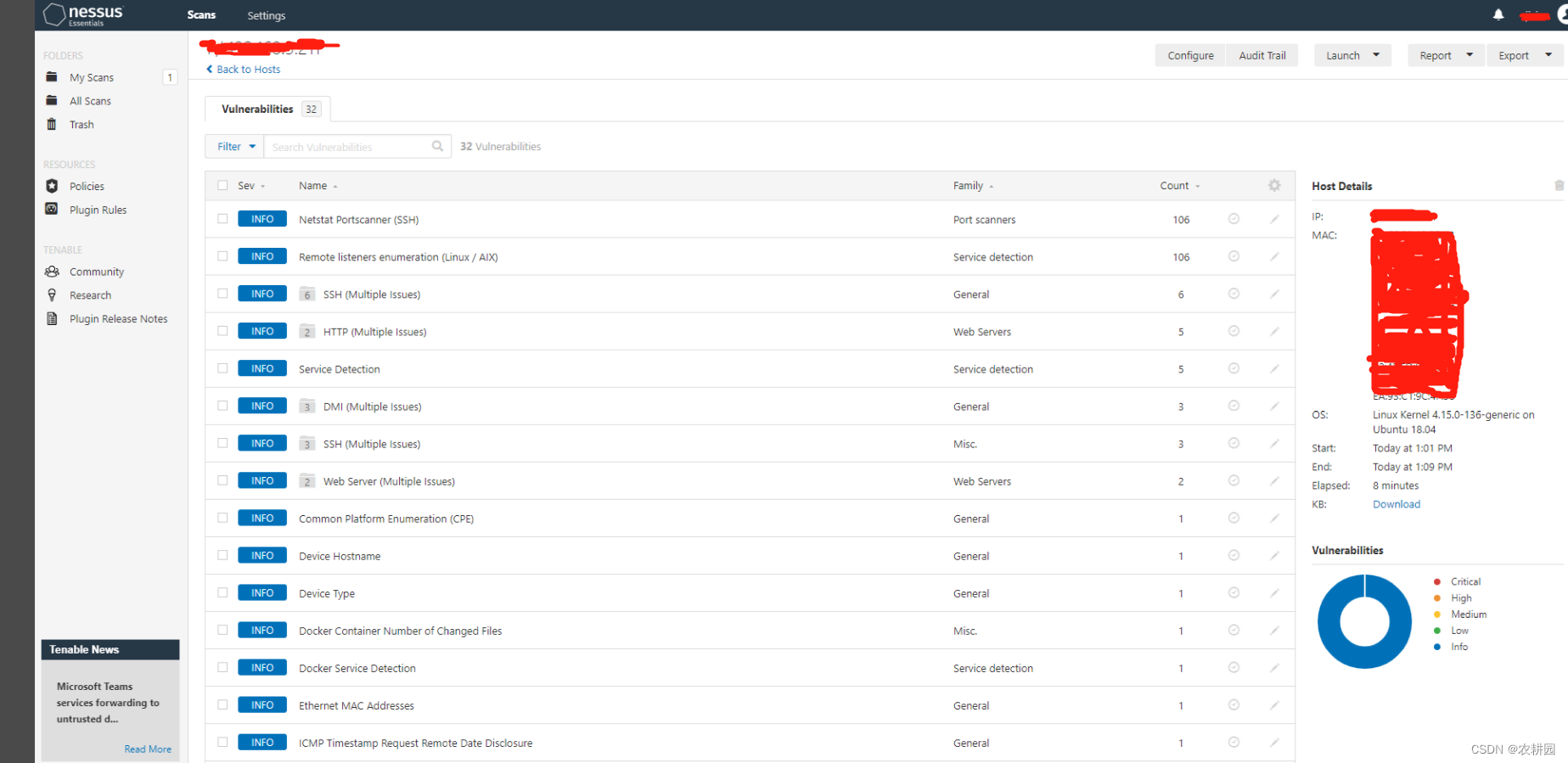
Task: Delete host using Host Details trash icon
Action: tap(1559, 185)
